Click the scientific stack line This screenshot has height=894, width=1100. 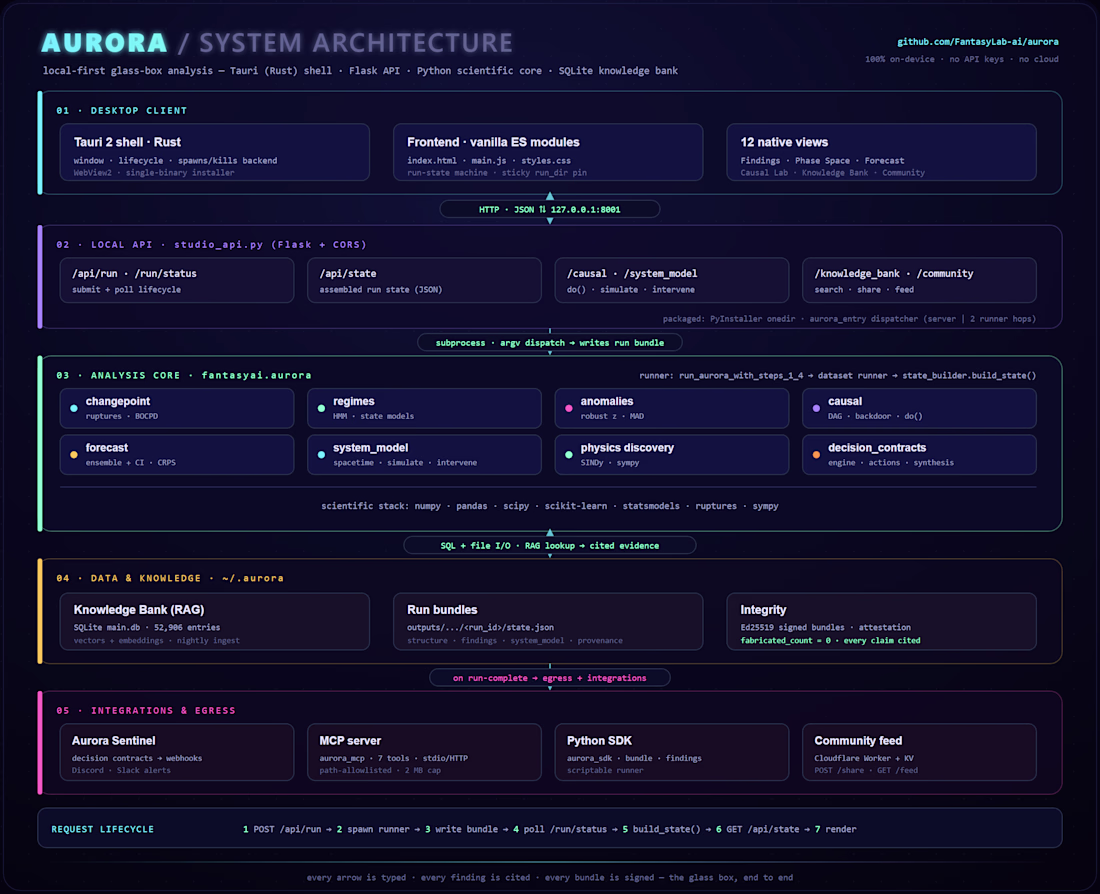[549, 506]
